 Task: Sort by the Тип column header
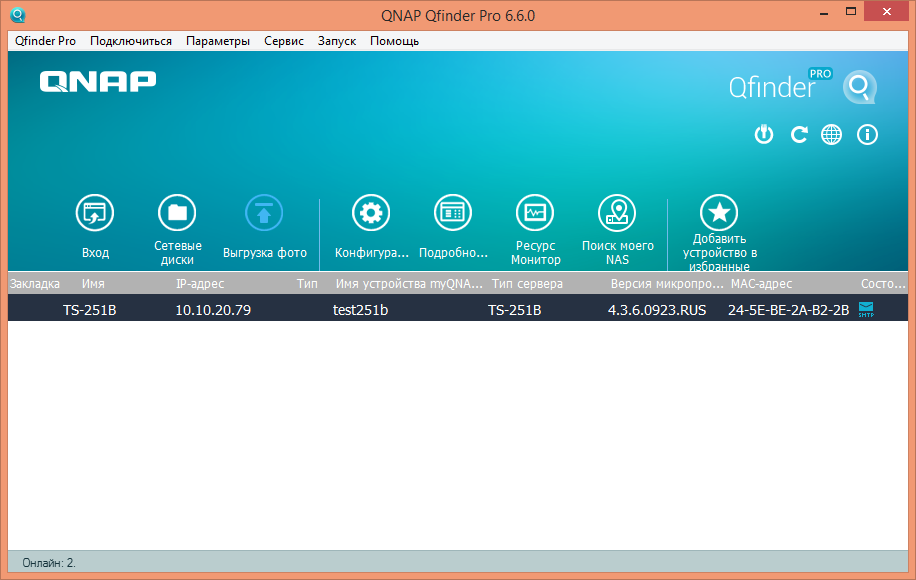click(x=307, y=284)
